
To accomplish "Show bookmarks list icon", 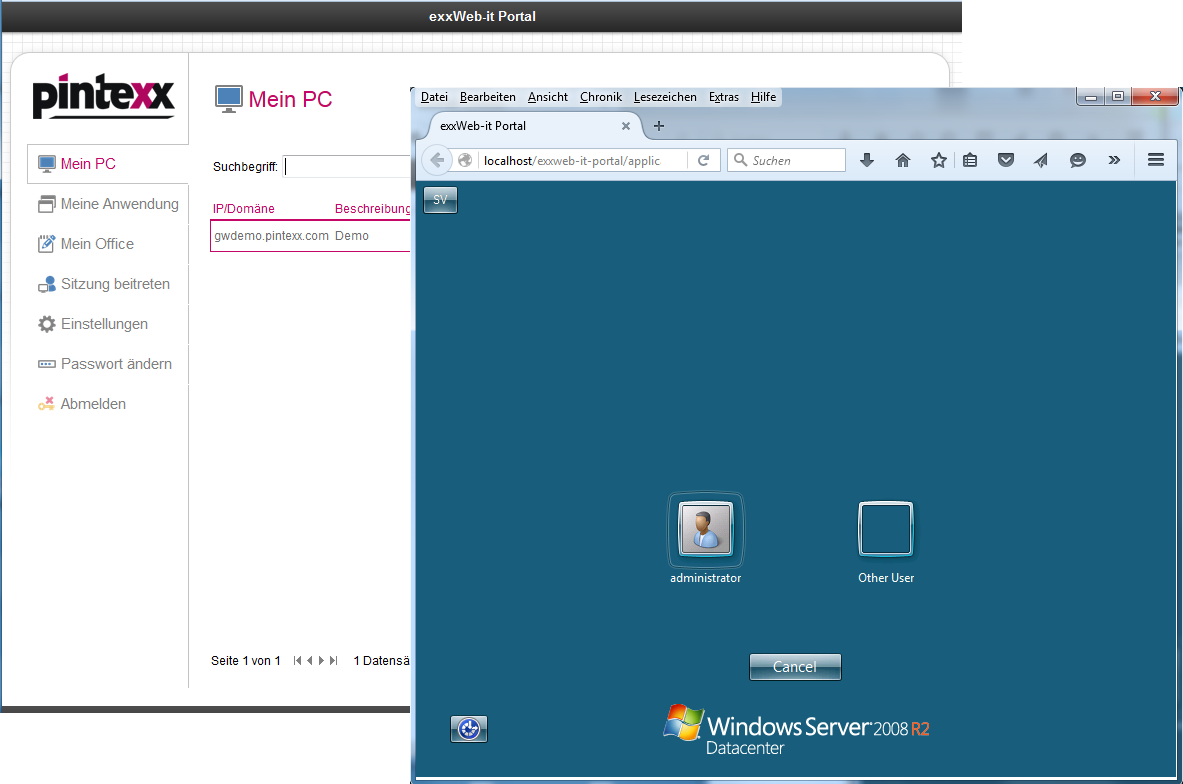I will (x=970, y=160).
